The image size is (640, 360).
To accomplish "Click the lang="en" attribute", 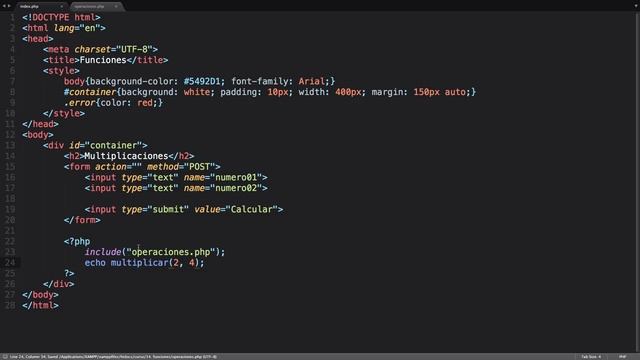I will tap(77, 28).
